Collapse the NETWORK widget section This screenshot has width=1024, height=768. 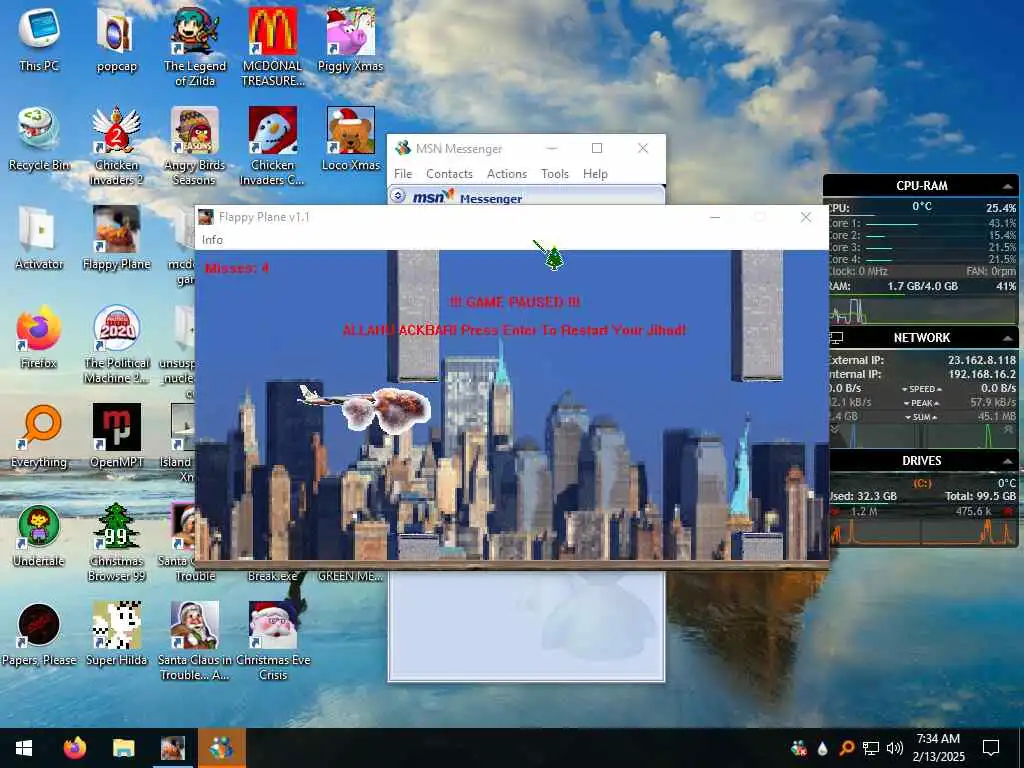click(1008, 338)
